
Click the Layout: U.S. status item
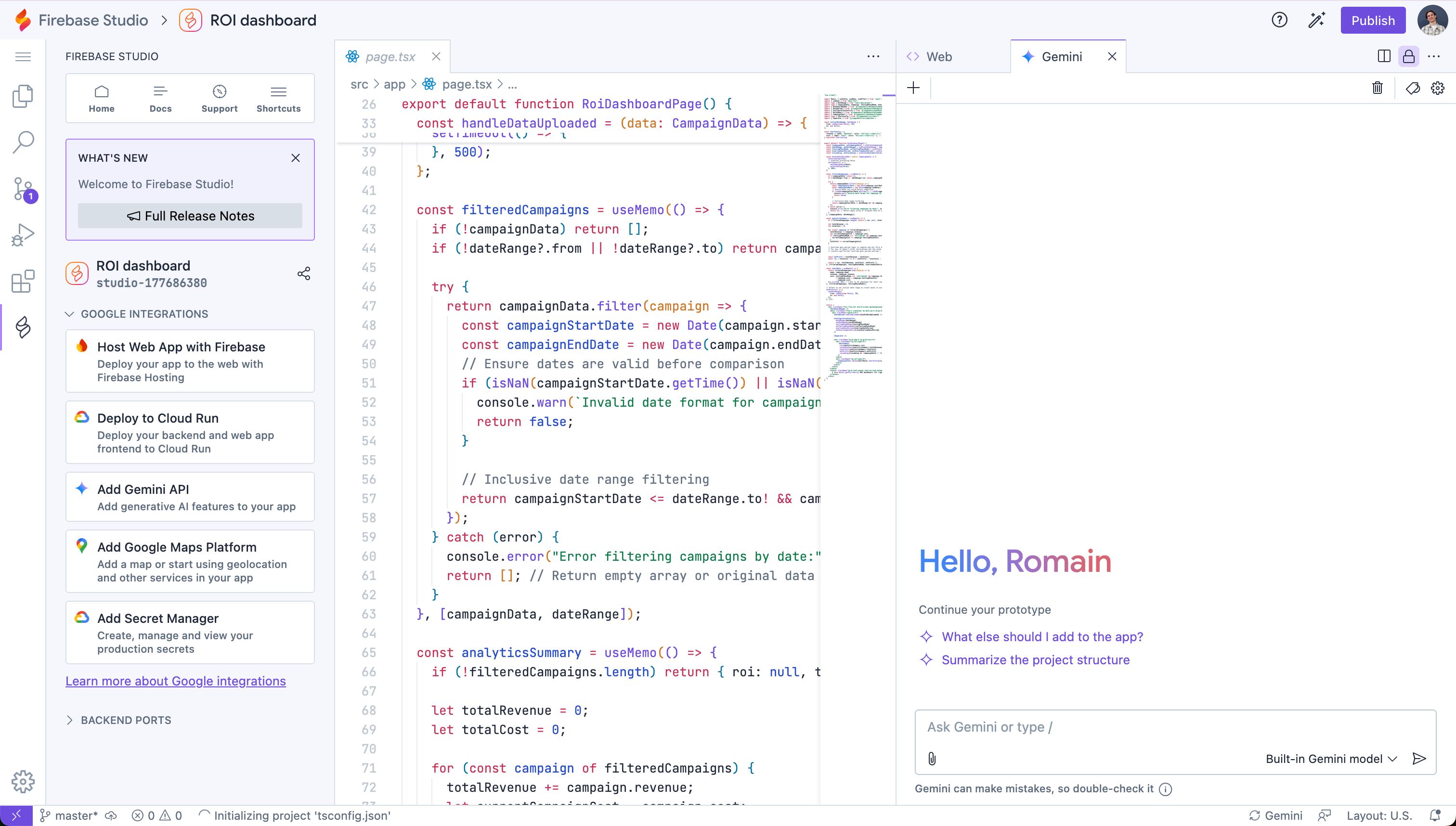[x=1379, y=815]
